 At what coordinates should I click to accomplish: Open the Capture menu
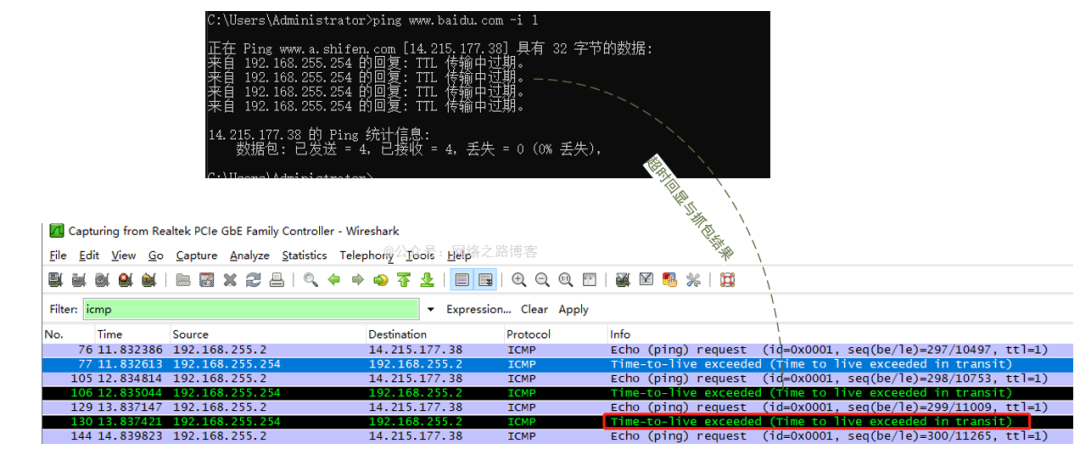[196, 255]
